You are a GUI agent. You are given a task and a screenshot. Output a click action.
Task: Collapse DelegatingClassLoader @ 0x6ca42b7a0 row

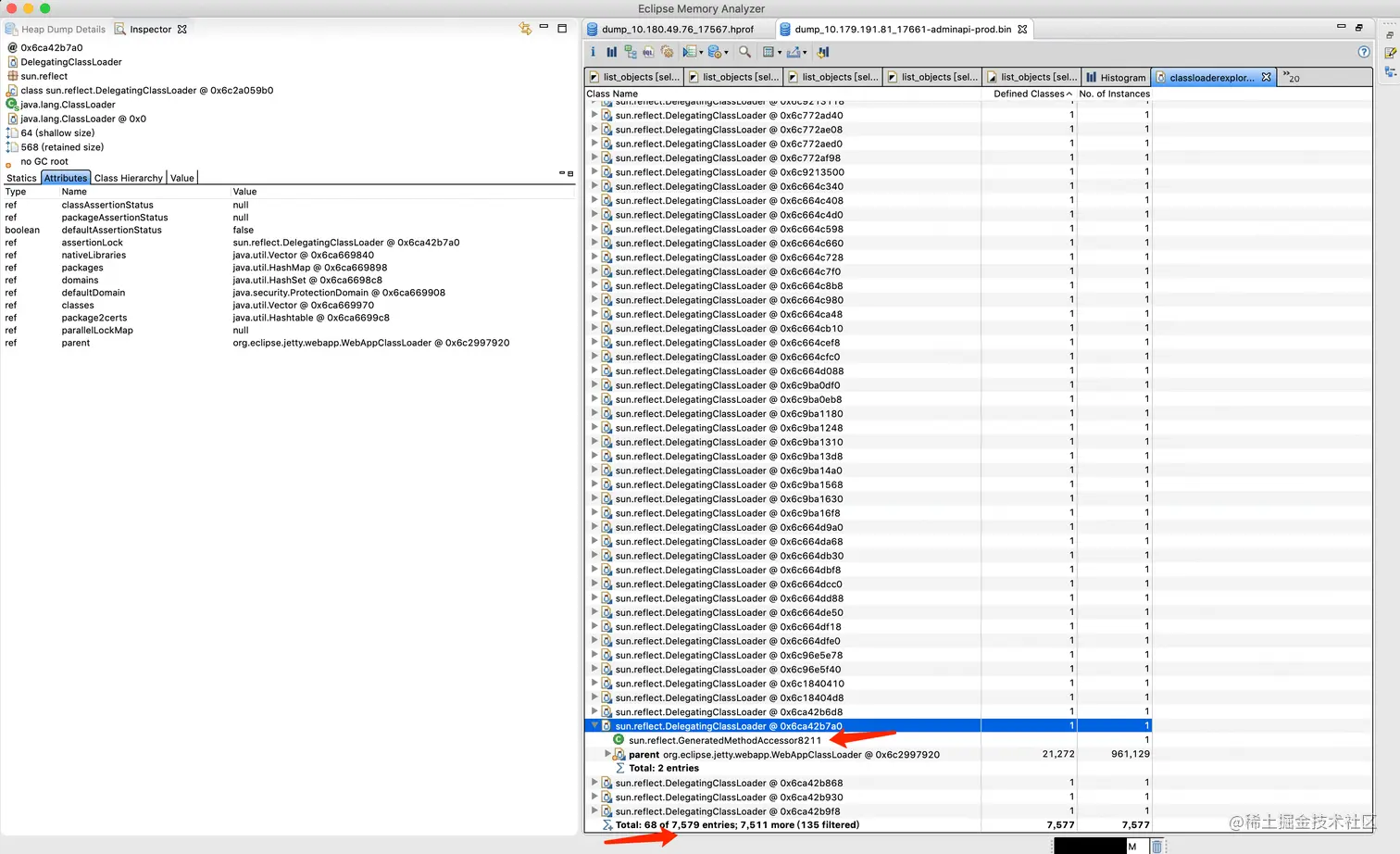click(594, 725)
